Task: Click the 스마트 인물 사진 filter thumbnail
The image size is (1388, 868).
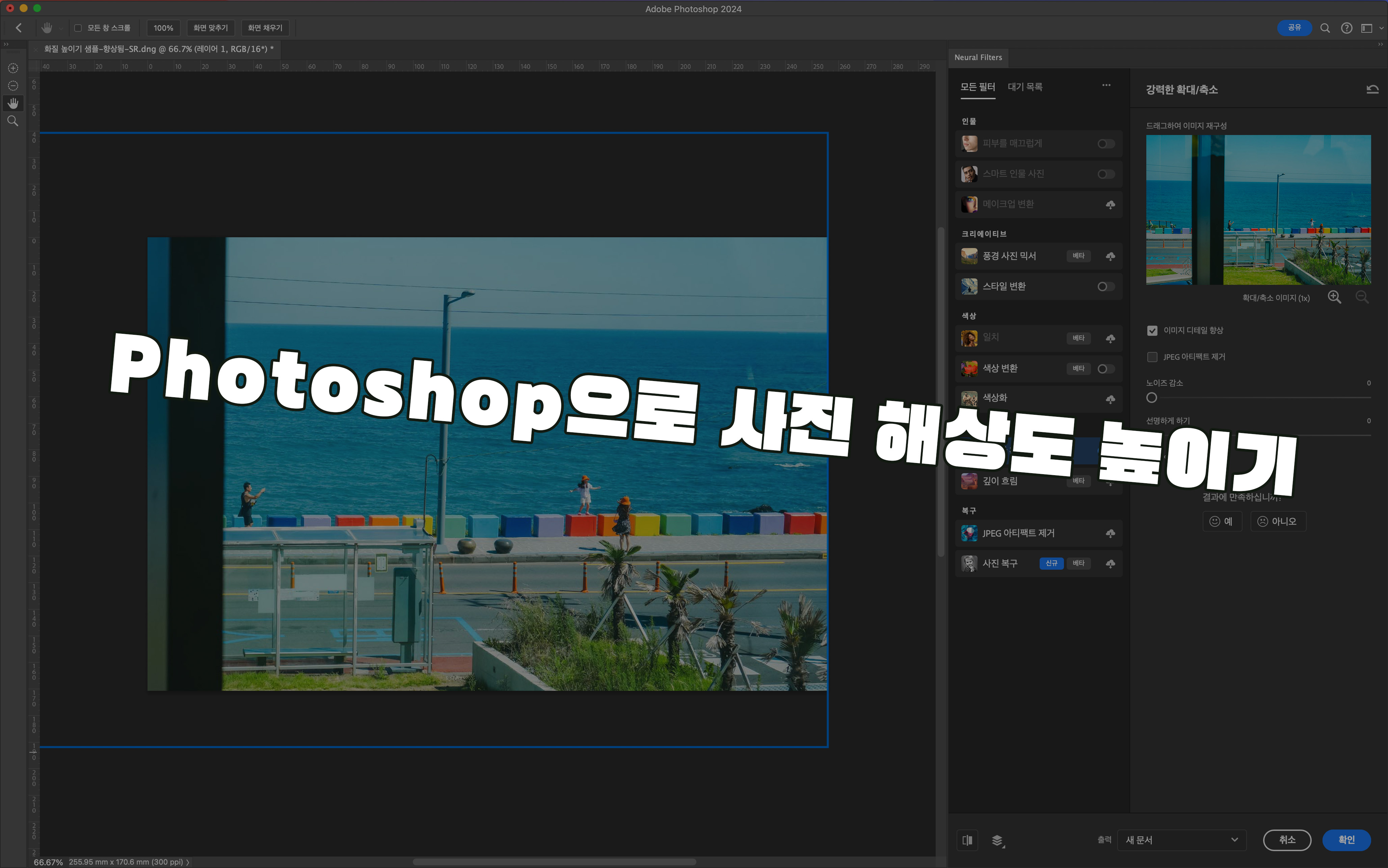Action: pyautogui.click(x=969, y=174)
